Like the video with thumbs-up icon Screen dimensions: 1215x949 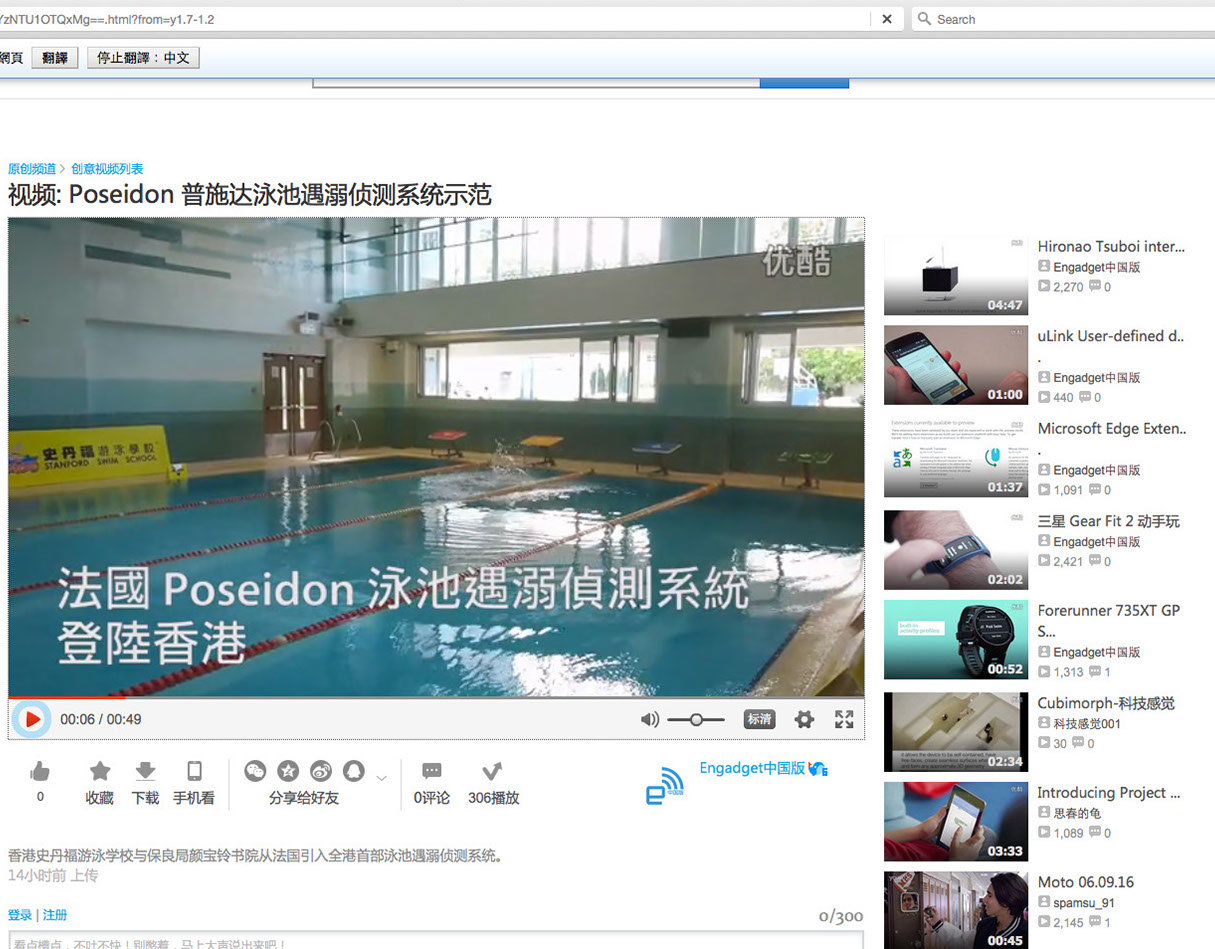click(x=40, y=771)
